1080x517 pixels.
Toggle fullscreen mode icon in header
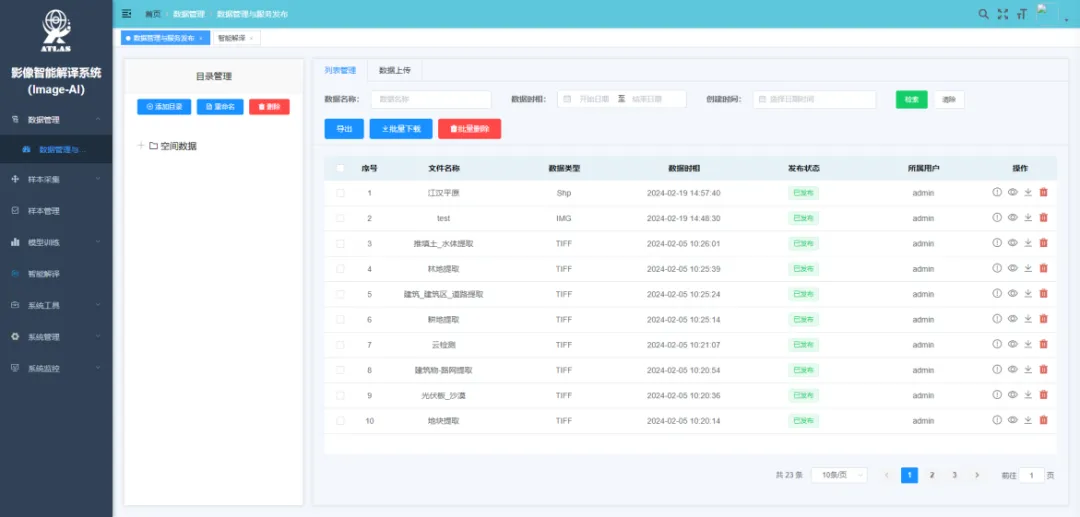click(1002, 14)
